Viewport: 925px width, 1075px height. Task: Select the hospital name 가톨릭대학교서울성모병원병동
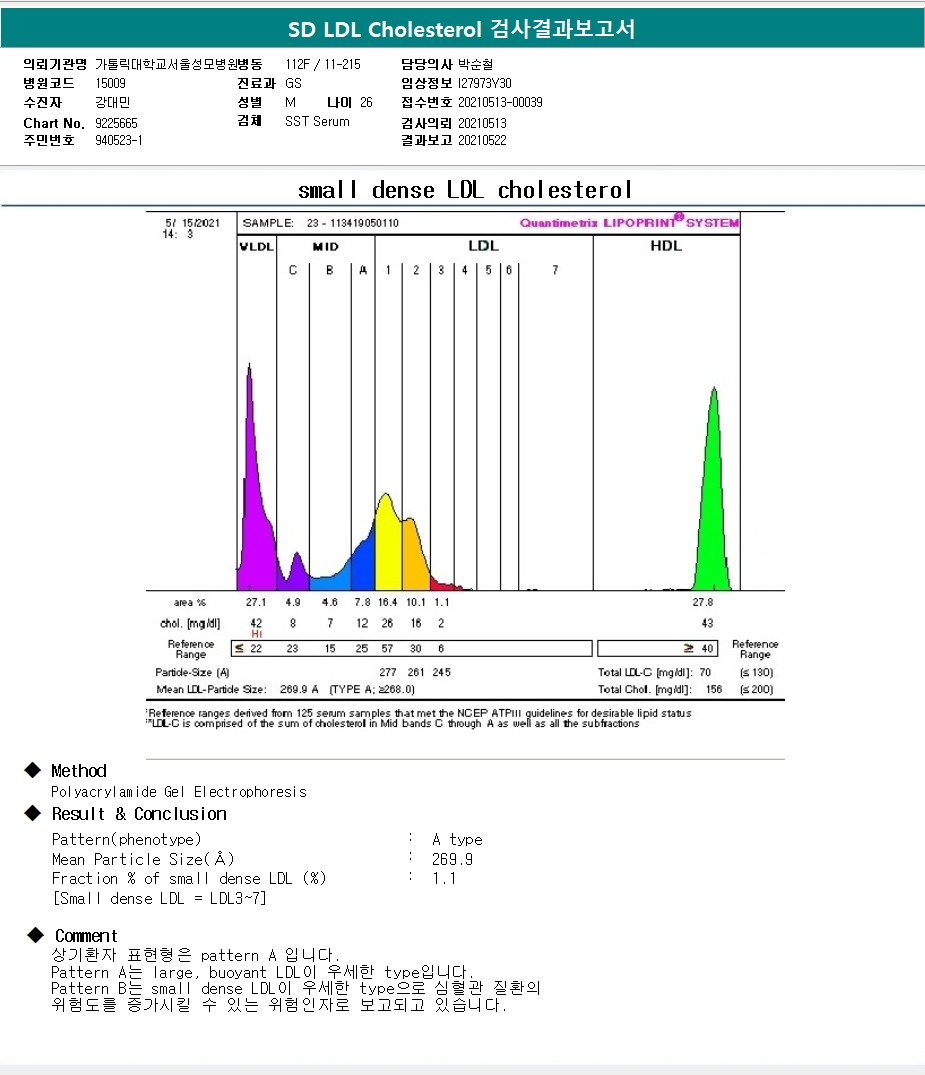[178, 64]
